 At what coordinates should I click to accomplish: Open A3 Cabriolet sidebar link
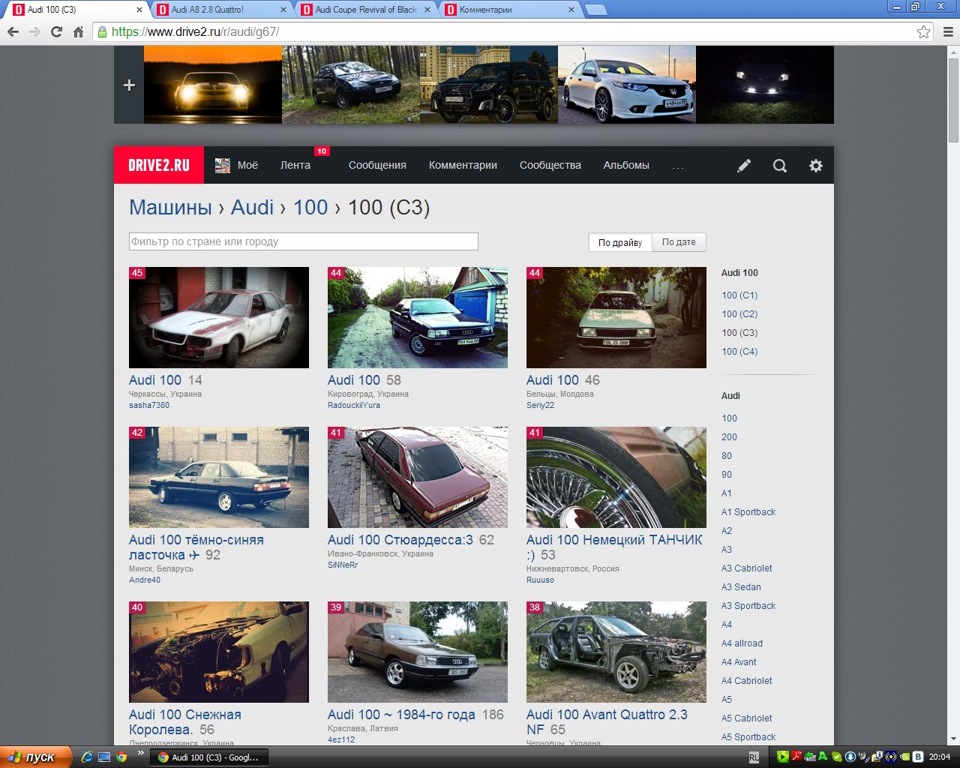click(746, 568)
